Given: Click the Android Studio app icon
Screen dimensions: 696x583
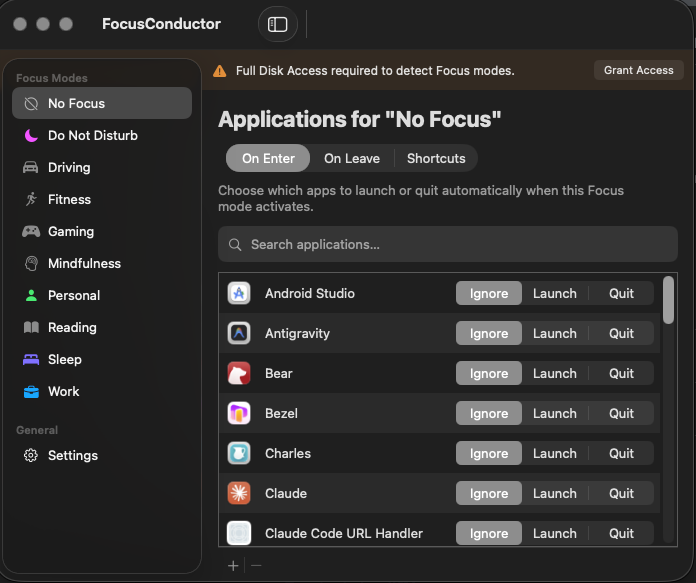Looking at the screenshot, I should tap(239, 293).
